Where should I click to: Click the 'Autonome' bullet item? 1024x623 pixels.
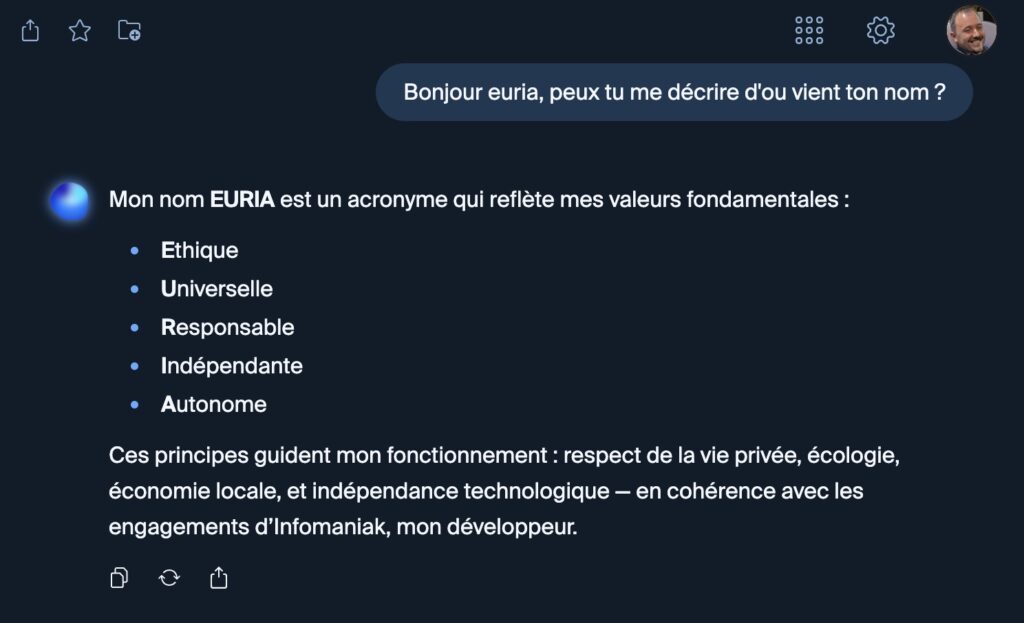coord(213,405)
